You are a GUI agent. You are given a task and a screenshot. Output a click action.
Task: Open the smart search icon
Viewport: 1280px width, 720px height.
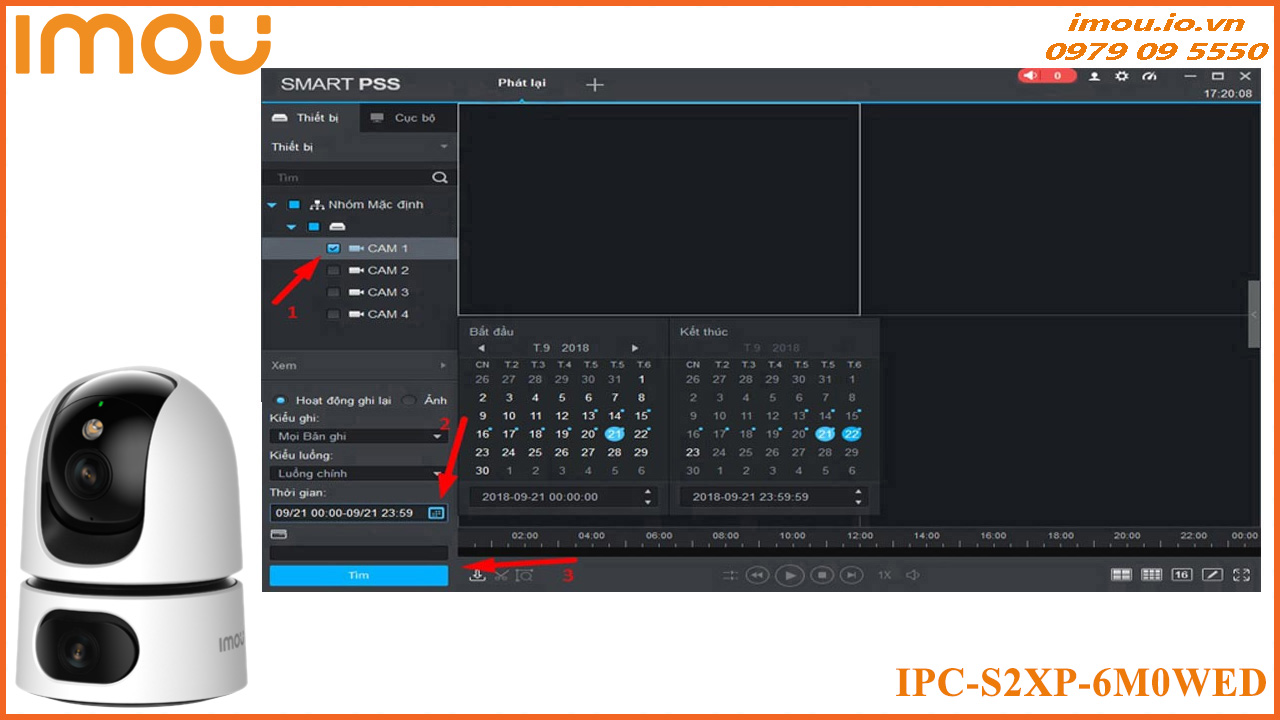click(522, 576)
